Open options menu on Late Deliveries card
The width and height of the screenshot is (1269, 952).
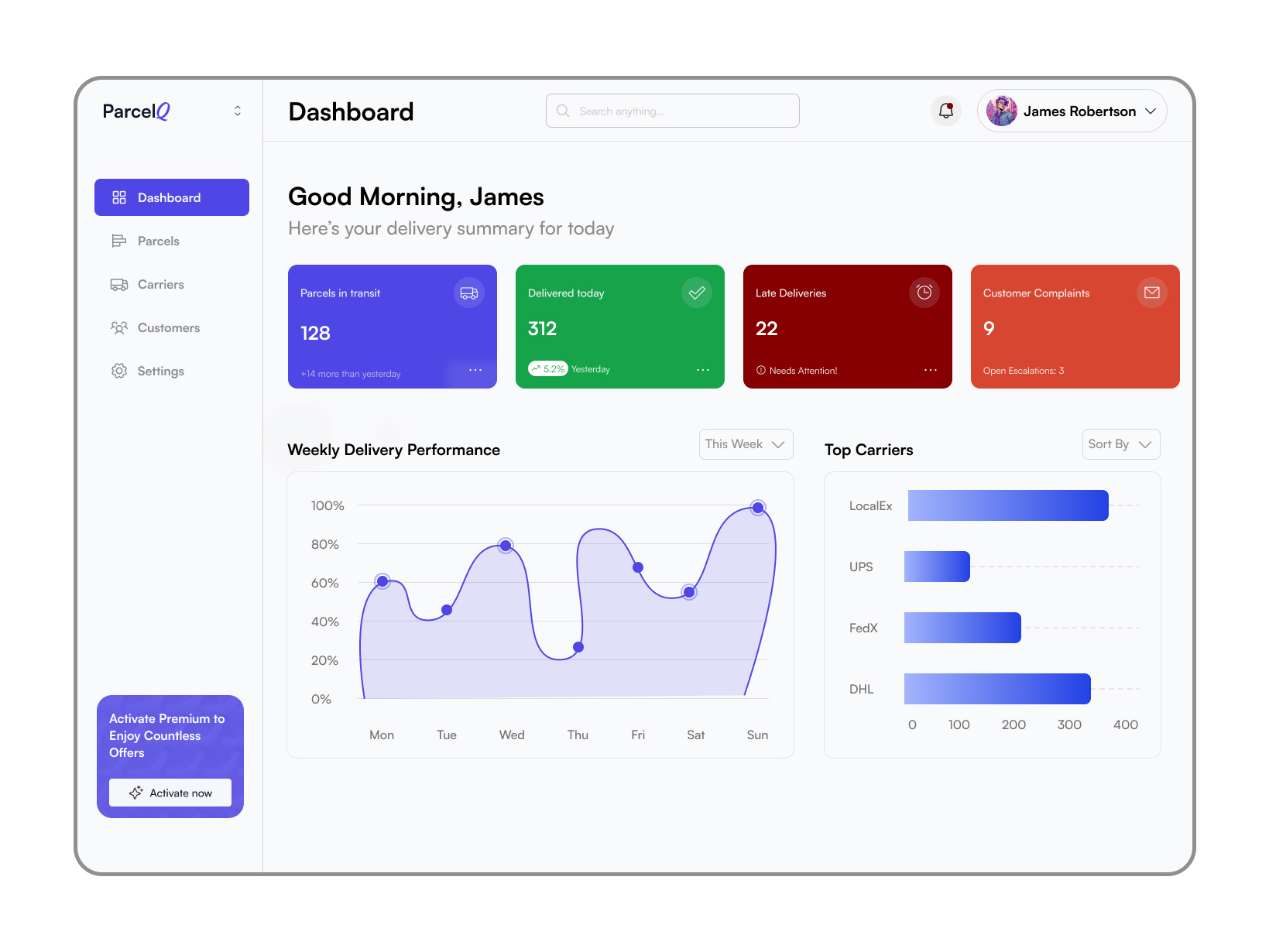[x=930, y=371]
